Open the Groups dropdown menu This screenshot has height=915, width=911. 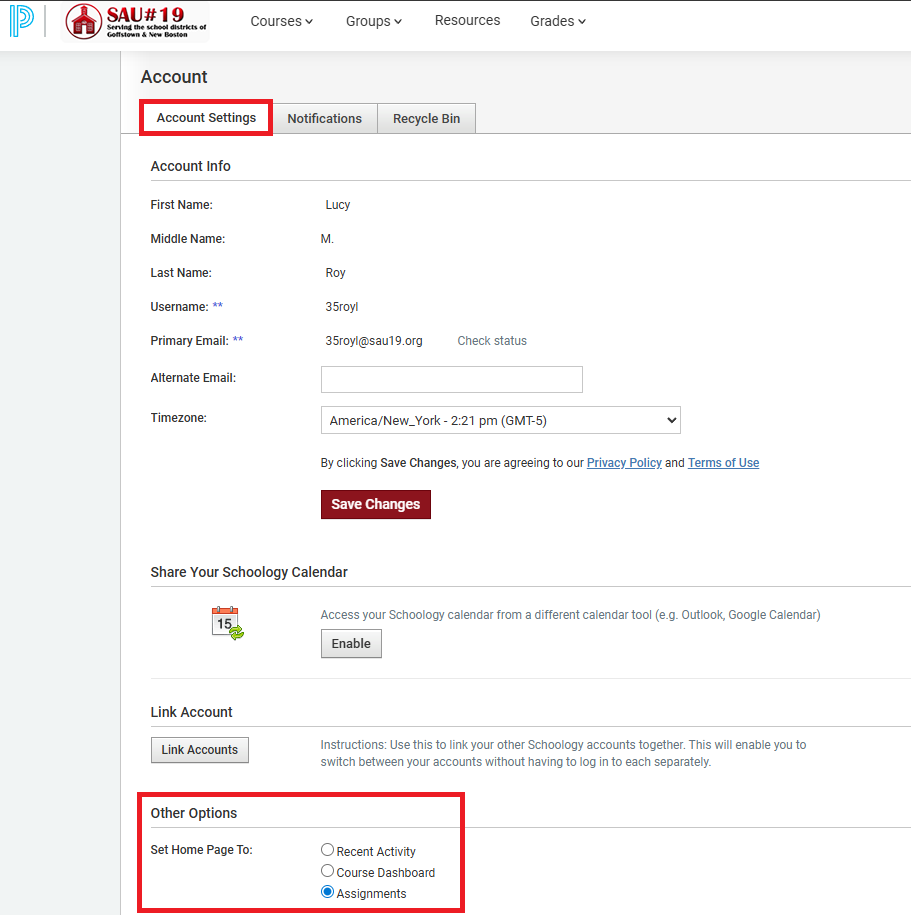(x=374, y=21)
